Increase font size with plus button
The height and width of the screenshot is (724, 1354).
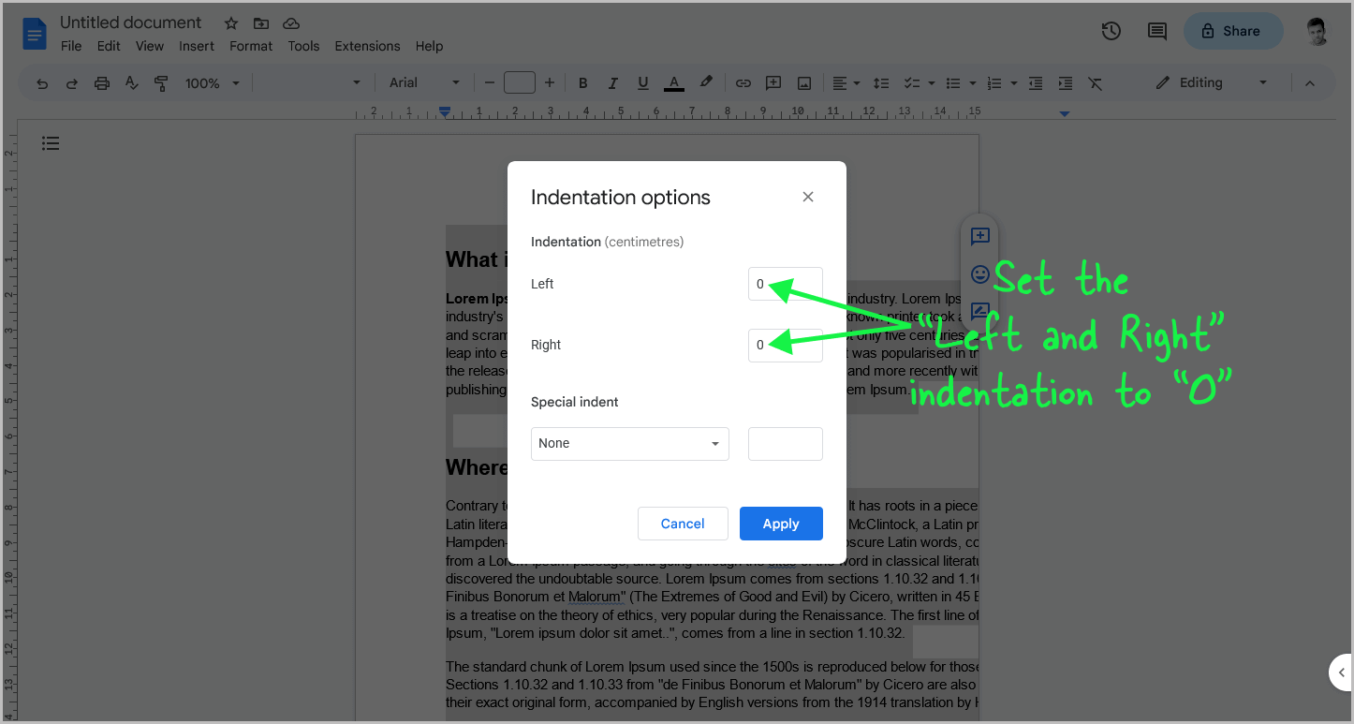click(549, 83)
